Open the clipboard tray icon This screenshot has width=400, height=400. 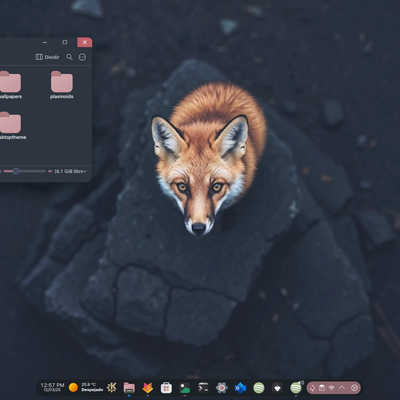(322, 388)
